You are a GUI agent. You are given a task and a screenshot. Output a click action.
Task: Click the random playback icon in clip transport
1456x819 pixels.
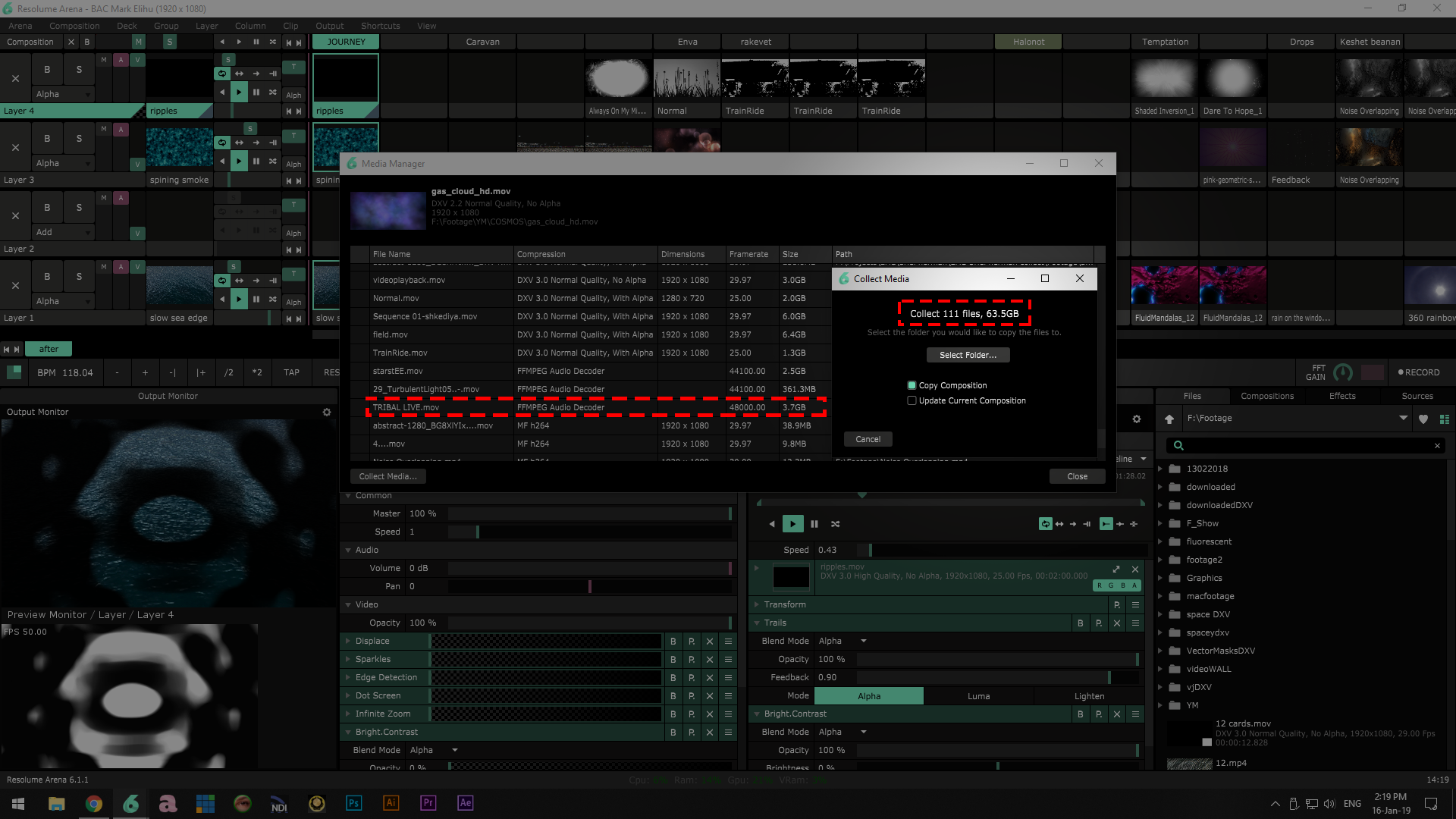835,524
